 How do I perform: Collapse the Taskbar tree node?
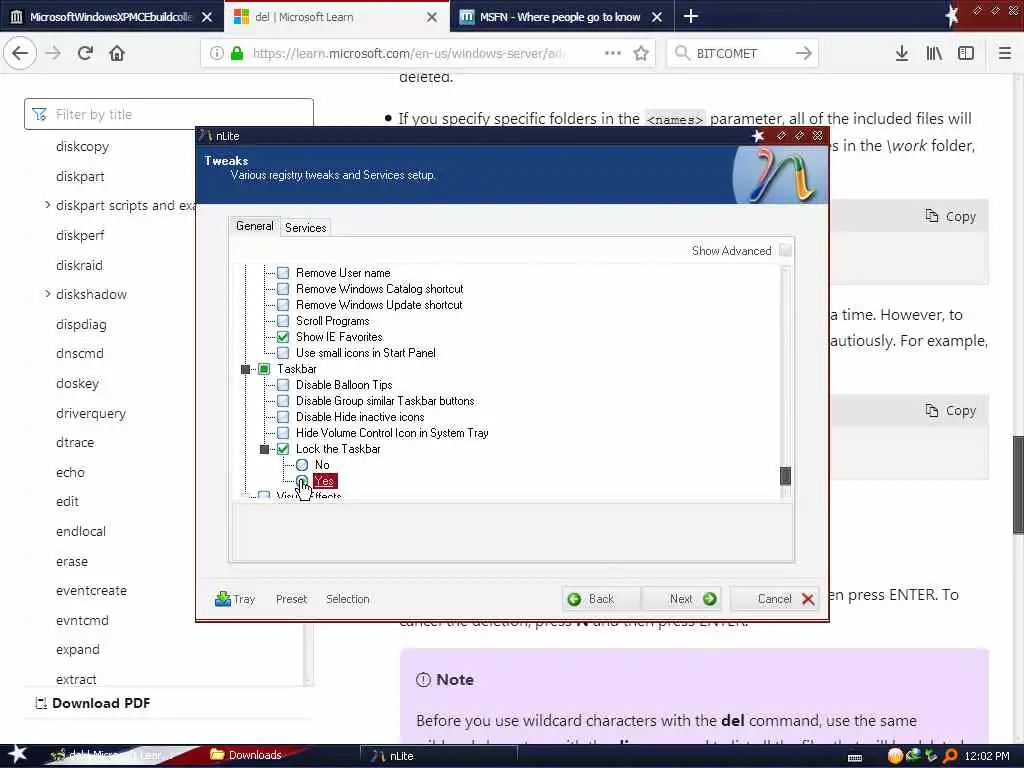pos(246,369)
